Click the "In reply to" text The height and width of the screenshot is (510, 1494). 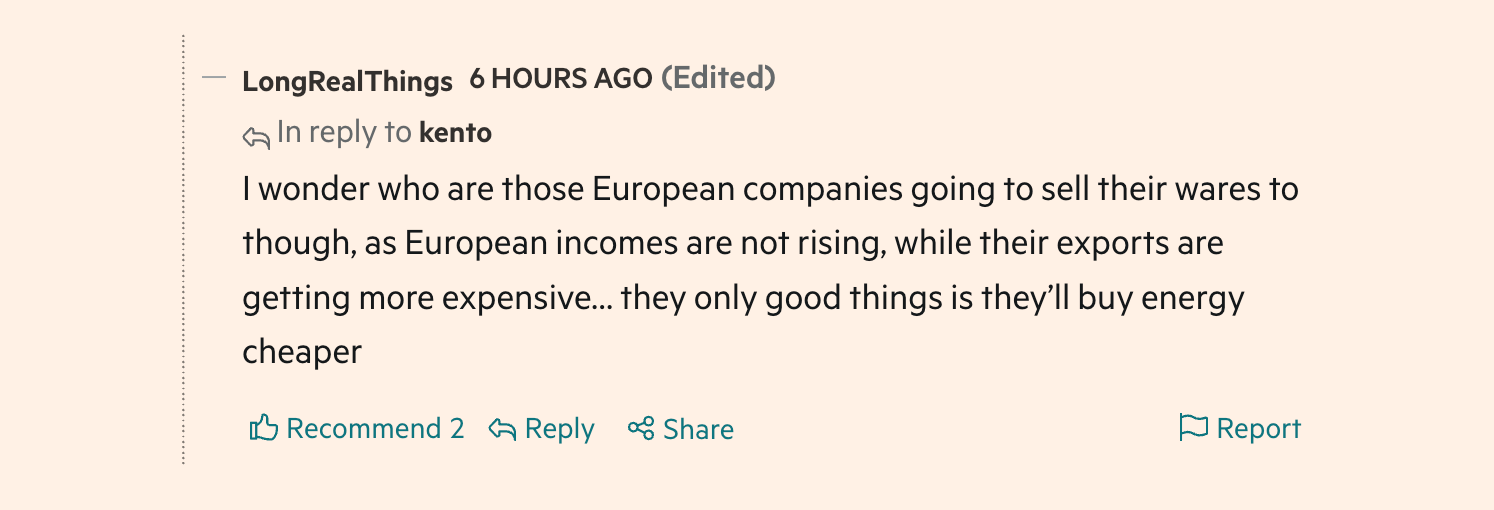click(x=344, y=133)
